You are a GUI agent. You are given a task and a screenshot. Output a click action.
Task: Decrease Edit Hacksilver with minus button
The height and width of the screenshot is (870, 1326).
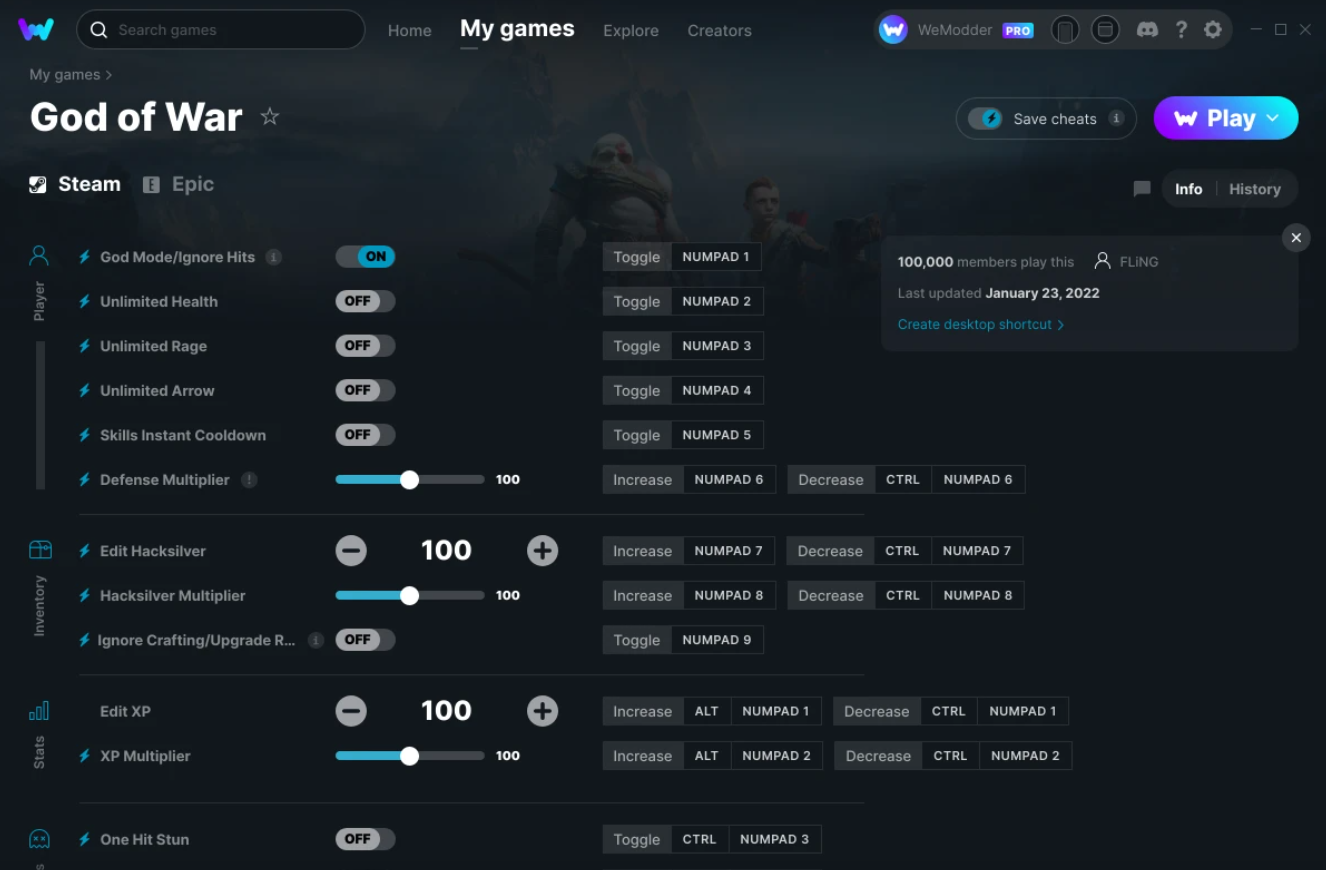[351, 551]
